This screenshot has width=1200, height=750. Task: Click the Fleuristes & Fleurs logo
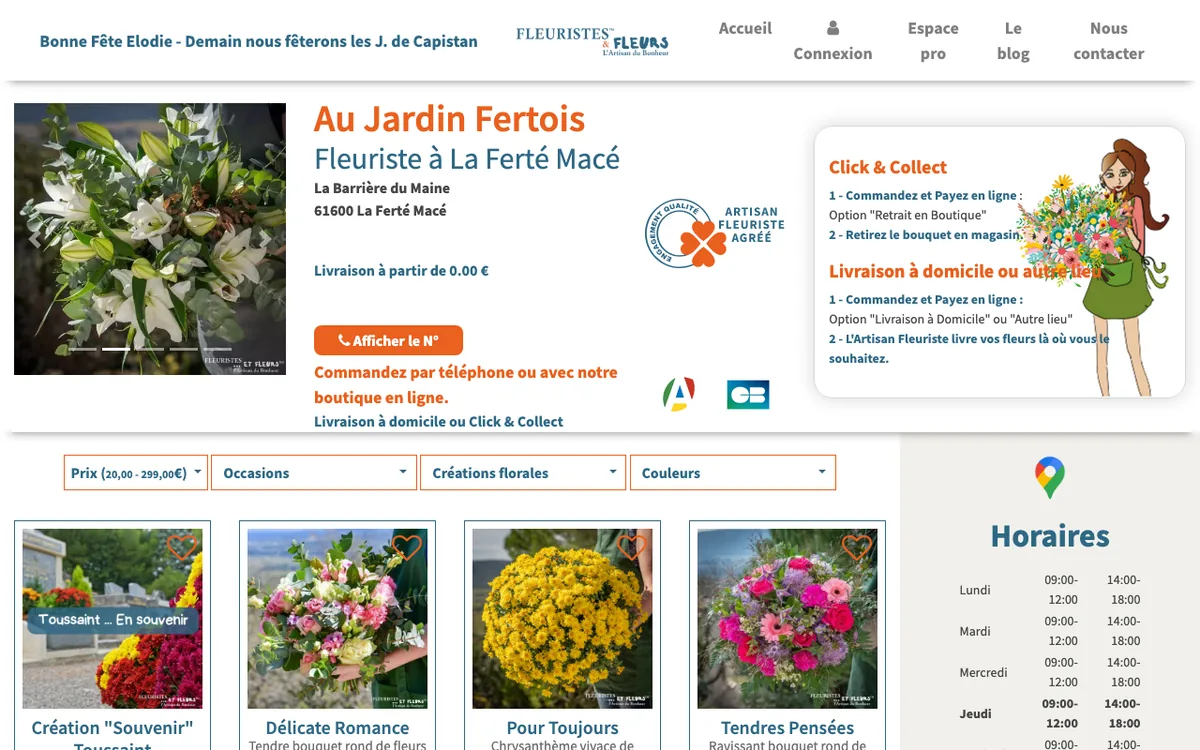(592, 41)
